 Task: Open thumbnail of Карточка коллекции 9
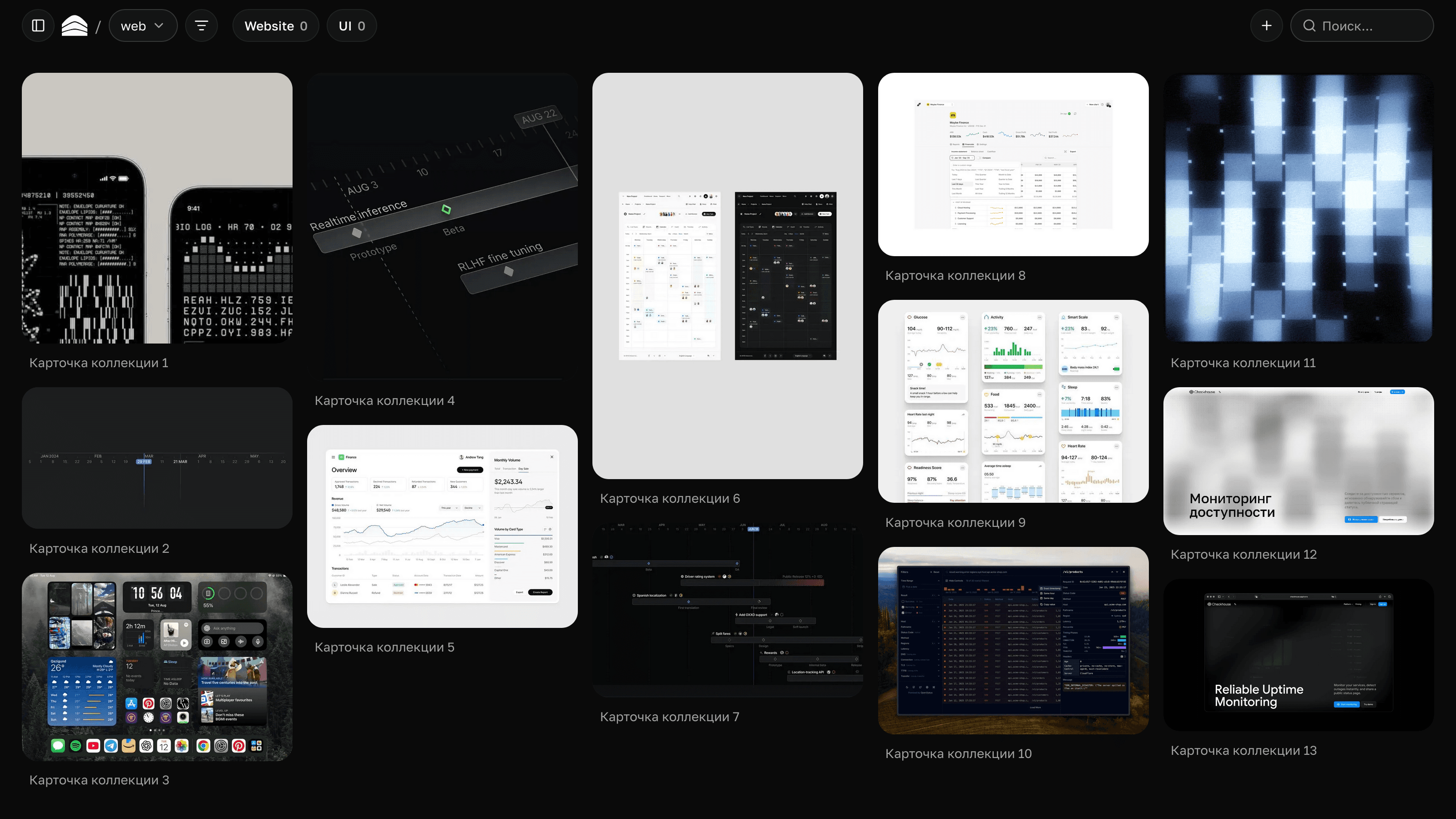1013,401
